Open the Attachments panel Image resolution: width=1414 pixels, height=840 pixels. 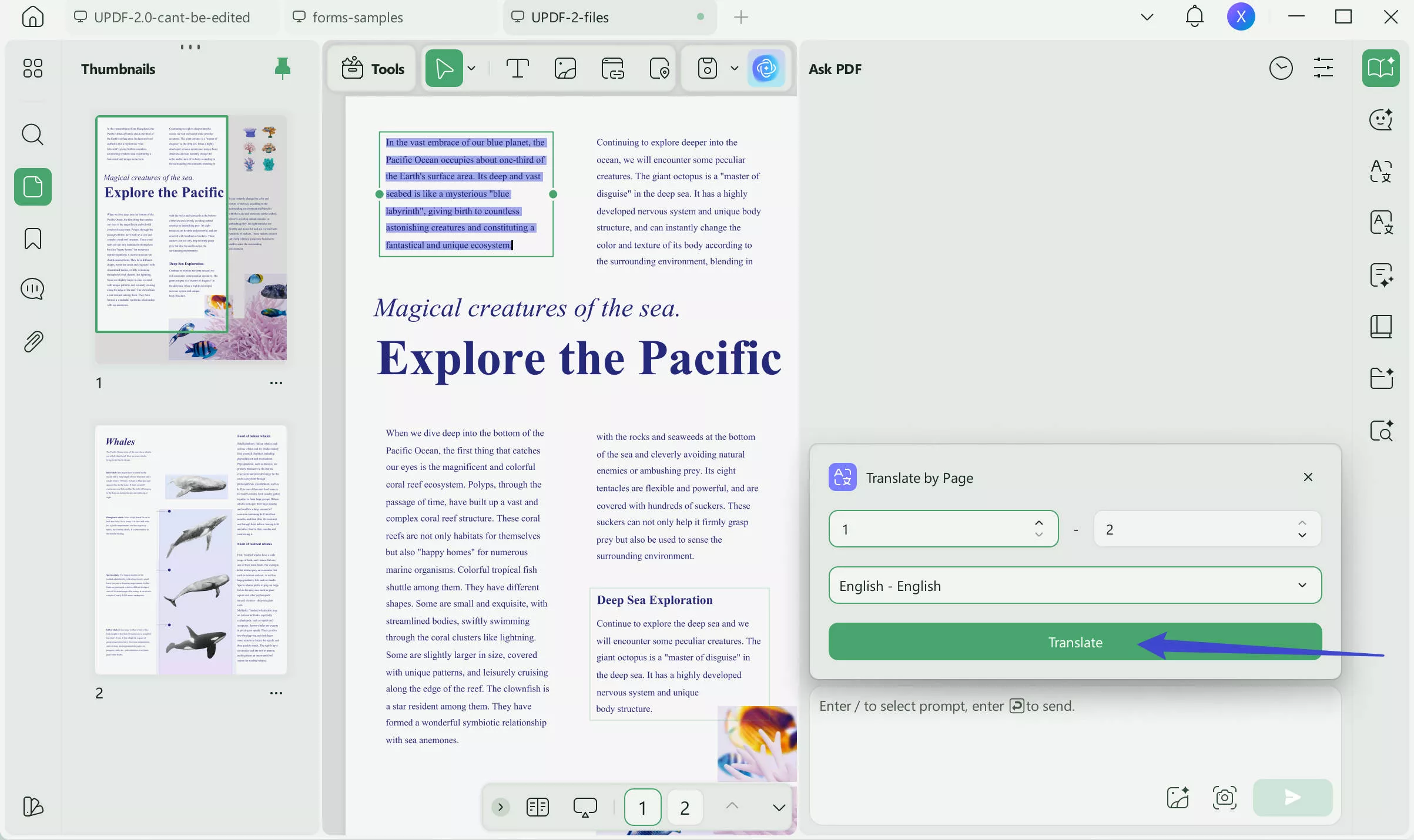click(32, 341)
